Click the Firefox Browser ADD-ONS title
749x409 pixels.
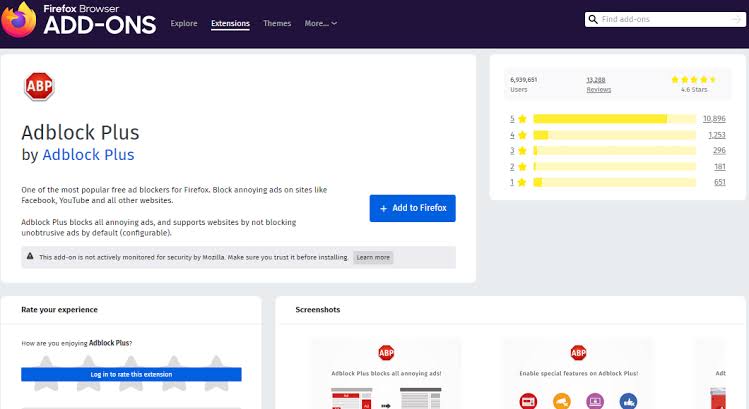click(x=99, y=20)
